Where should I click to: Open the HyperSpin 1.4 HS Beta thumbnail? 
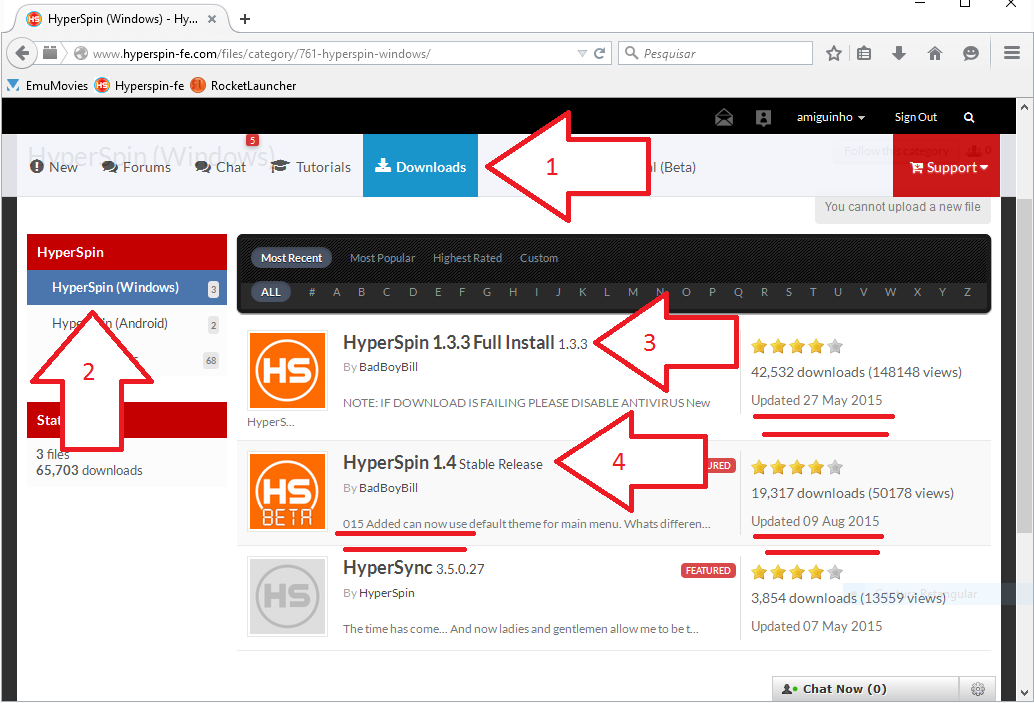pos(287,491)
